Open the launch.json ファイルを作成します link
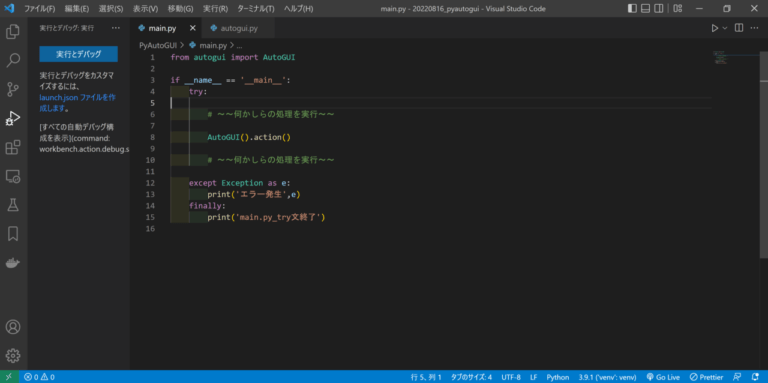The height and width of the screenshot is (383, 768). pos(77,103)
